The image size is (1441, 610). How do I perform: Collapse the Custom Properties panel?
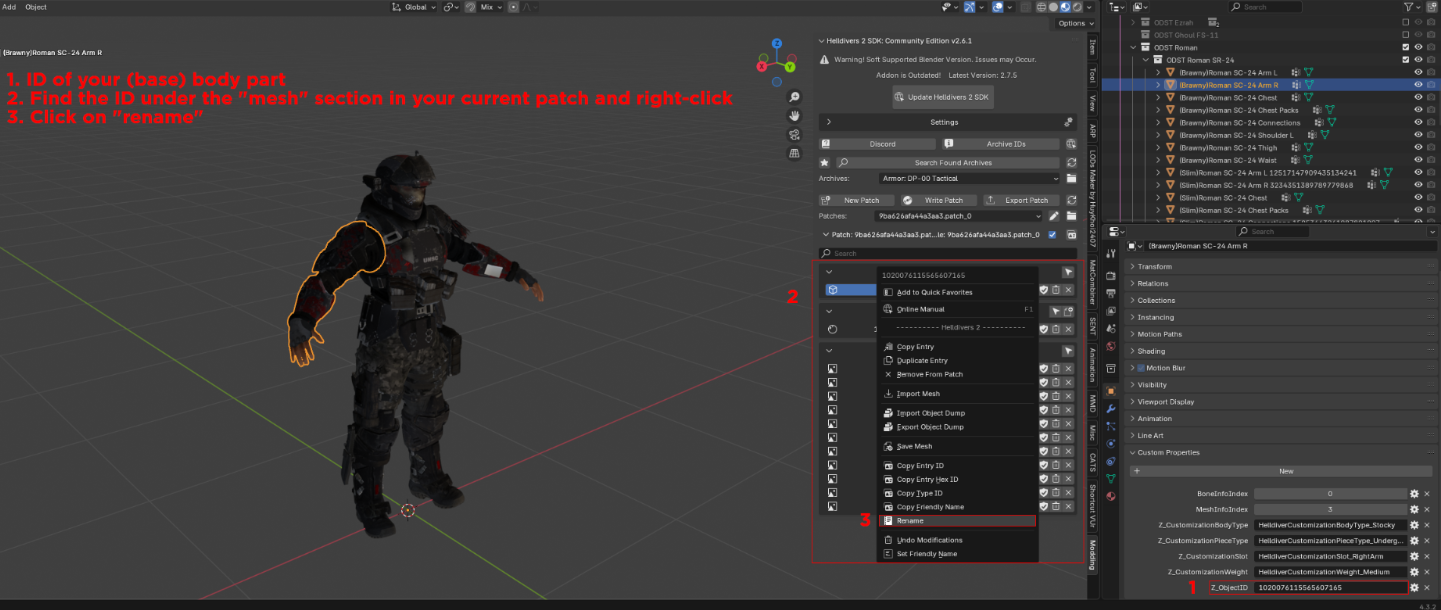point(1280,453)
